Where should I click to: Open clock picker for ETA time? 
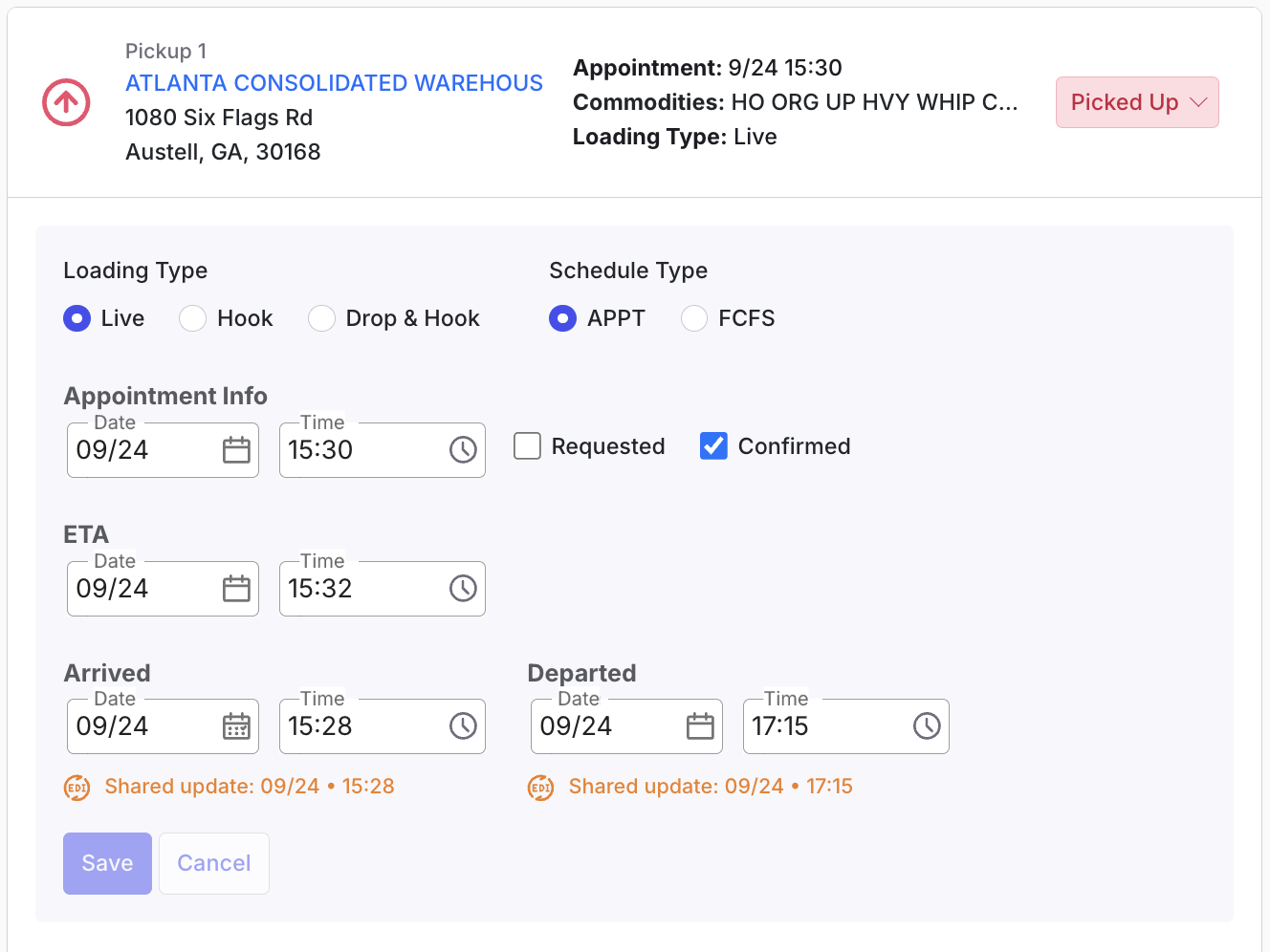(463, 589)
